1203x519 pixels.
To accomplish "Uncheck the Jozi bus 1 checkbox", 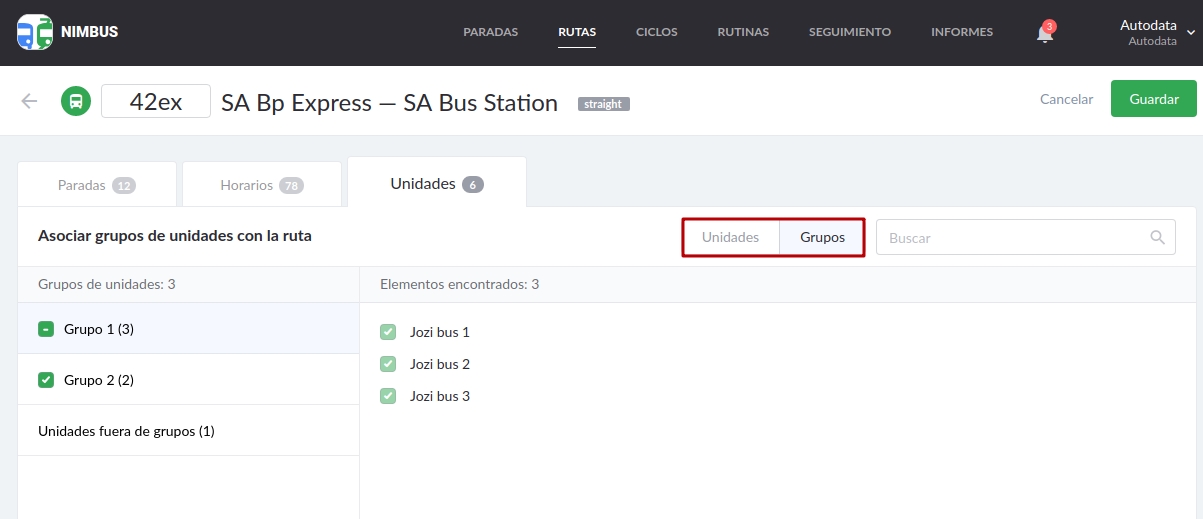I will (388, 332).
